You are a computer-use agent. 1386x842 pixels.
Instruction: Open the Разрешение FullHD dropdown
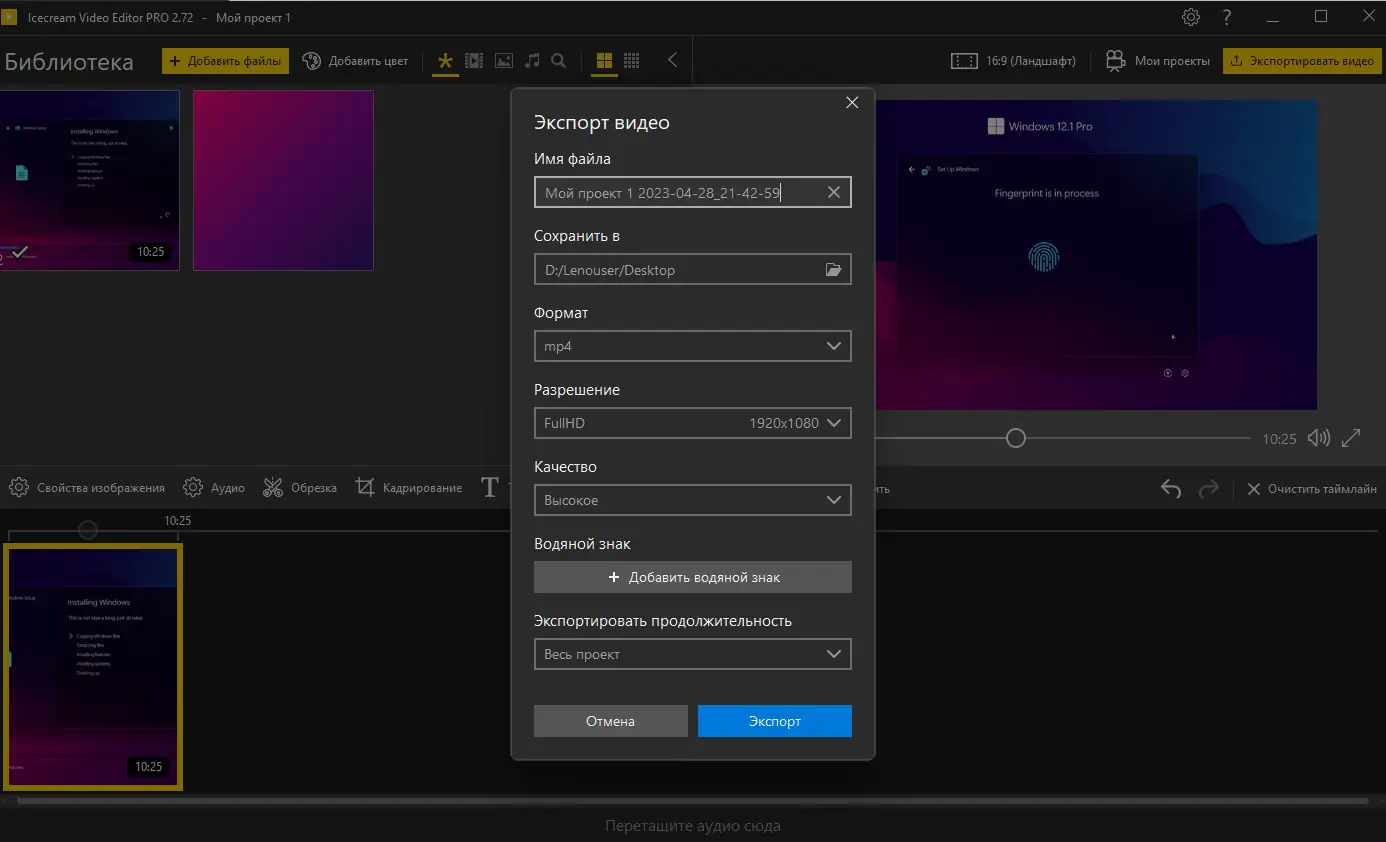tap(692, 423)
